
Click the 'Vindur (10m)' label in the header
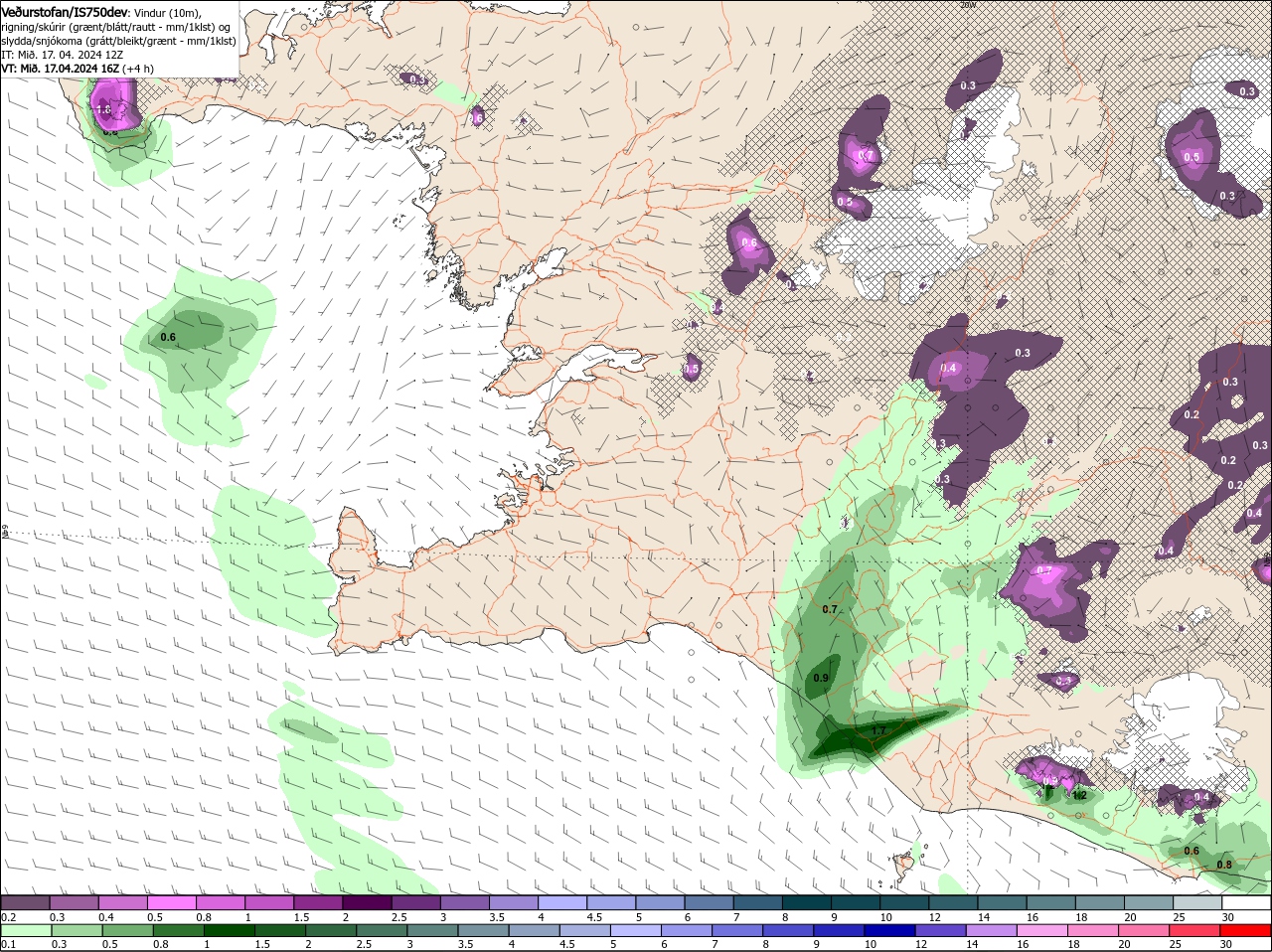click(167, 12)
